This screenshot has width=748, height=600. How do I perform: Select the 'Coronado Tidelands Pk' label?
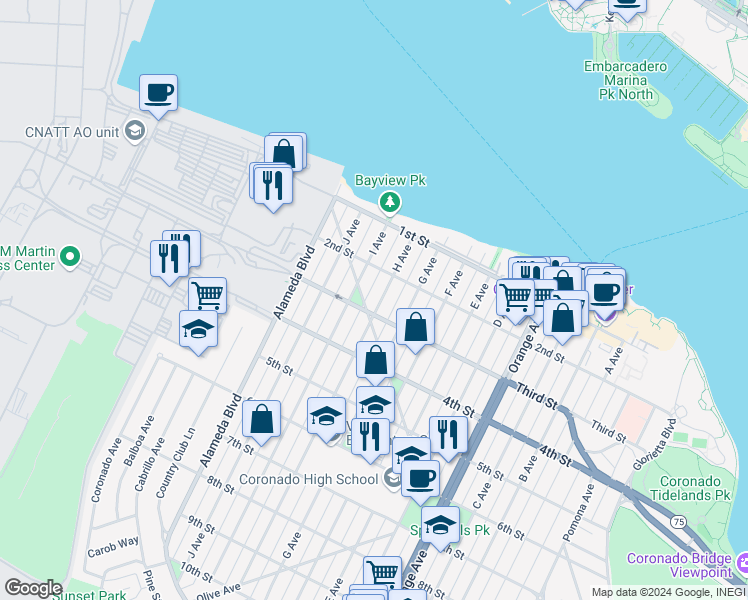[690, 488]
